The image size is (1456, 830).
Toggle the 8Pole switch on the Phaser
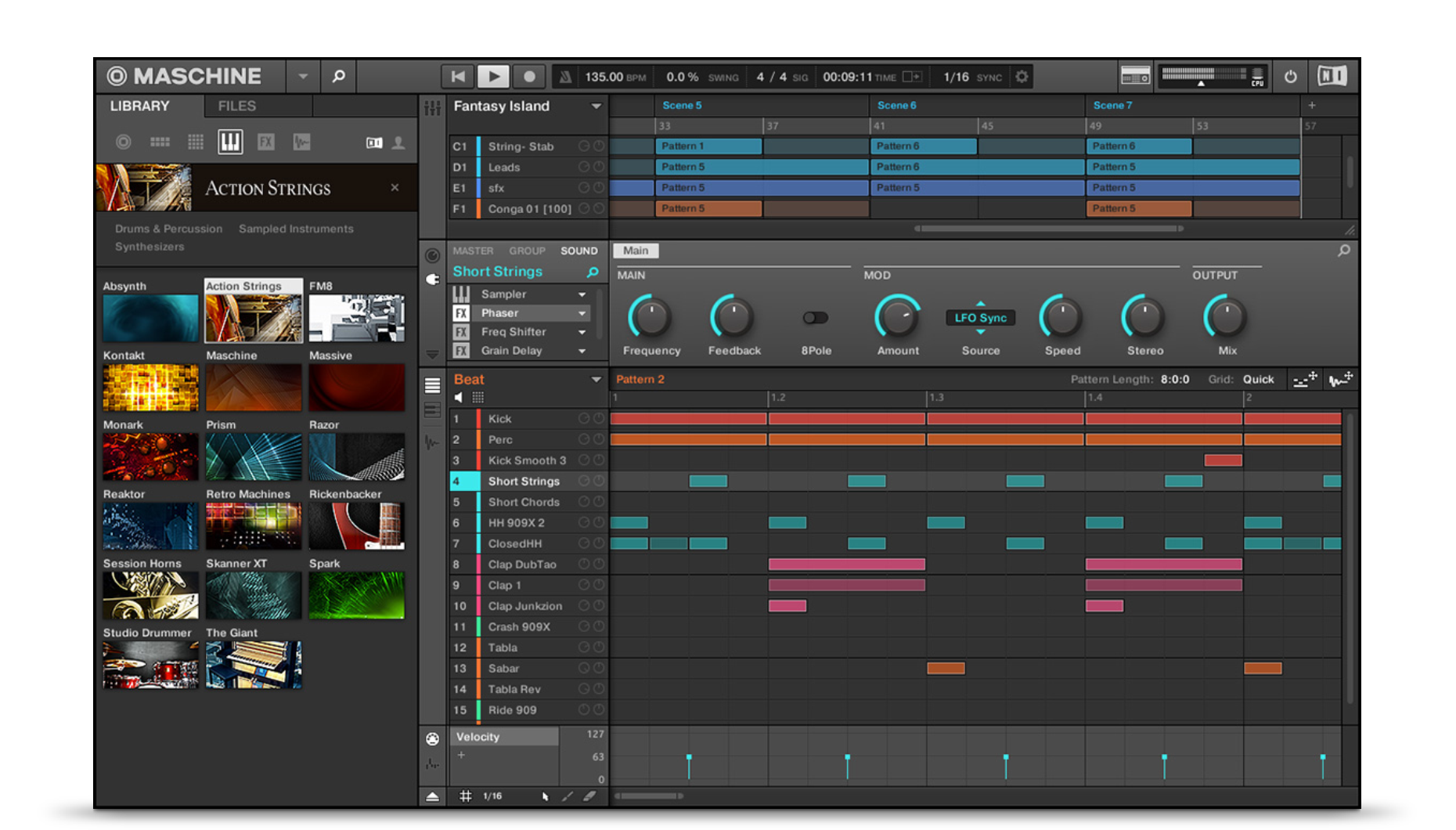point(816,318)
